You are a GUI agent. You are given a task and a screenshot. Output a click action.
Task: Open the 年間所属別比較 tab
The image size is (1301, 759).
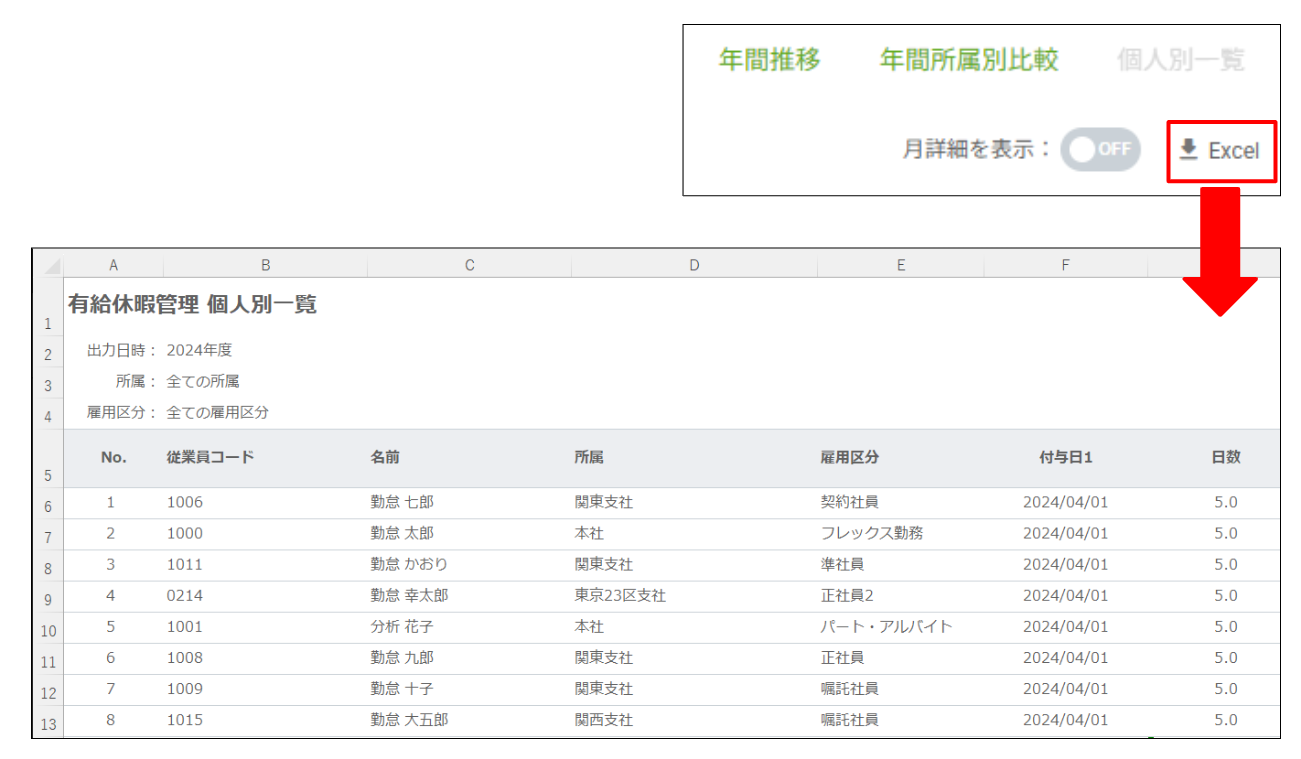[968, 60]
